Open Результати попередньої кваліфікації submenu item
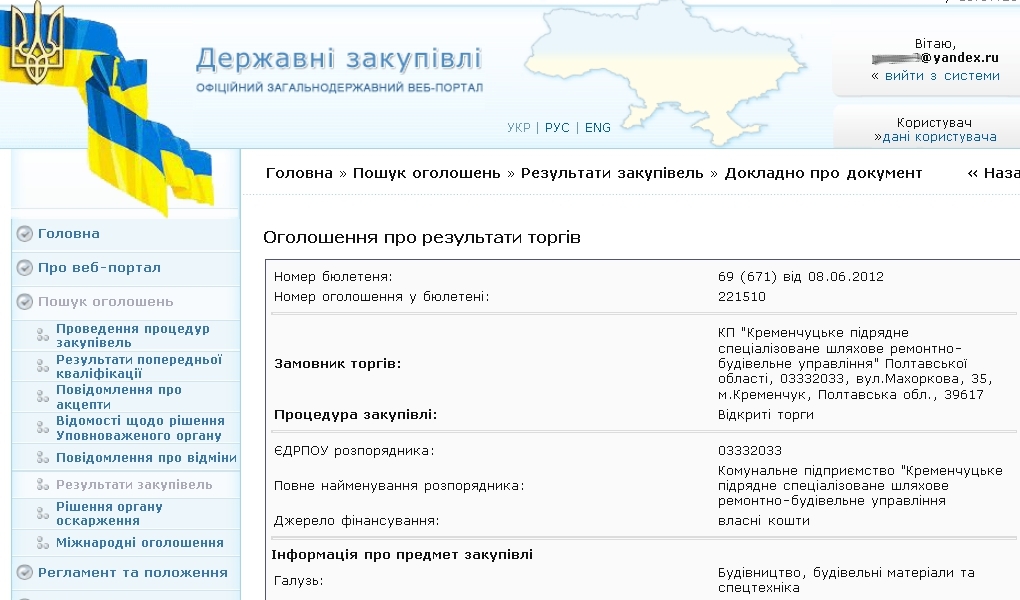This screenshot has width=1020, height=600. point(138,366)
